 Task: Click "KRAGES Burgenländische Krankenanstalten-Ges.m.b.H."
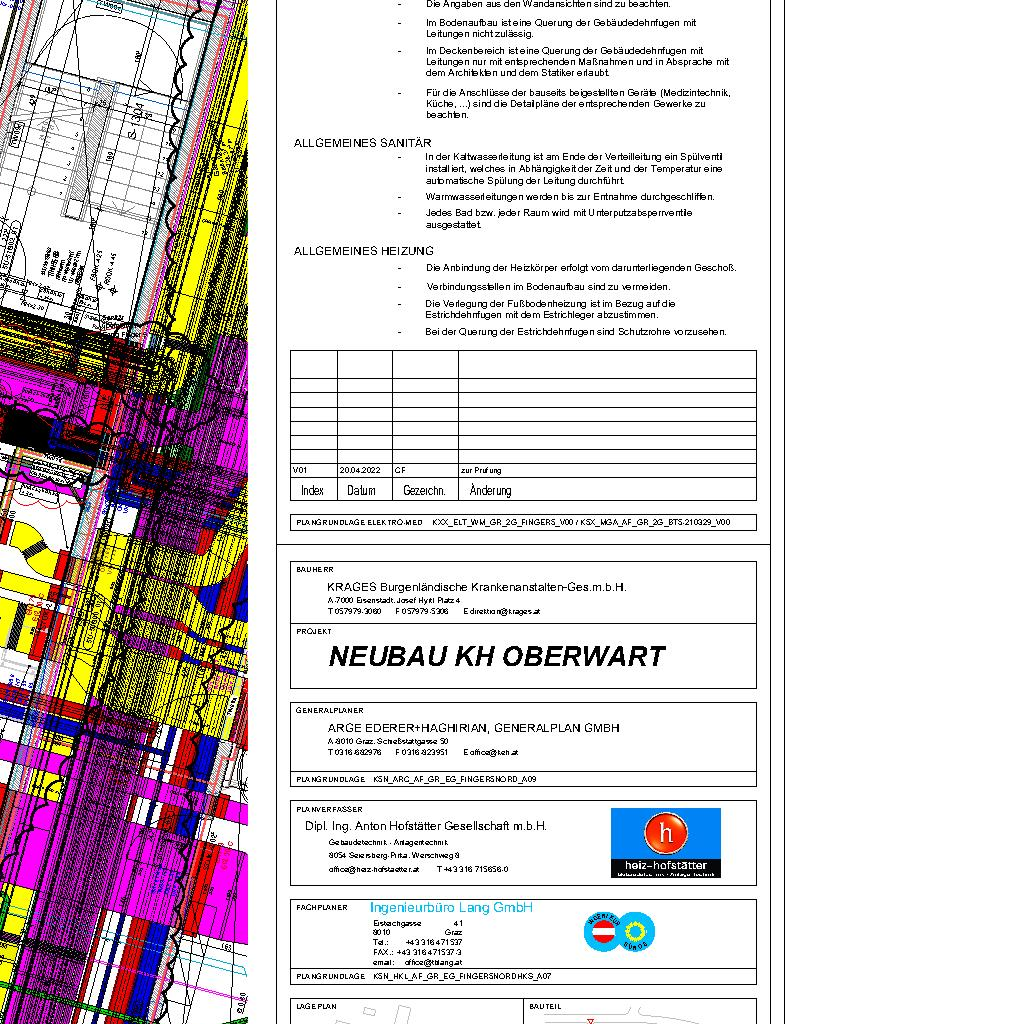coord(477,587)
